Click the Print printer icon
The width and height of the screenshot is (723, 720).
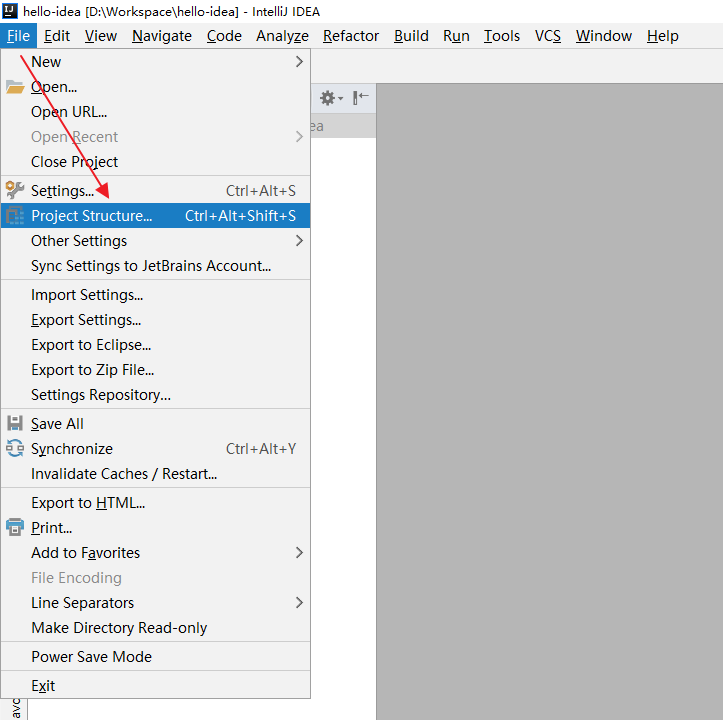point(15,527)
